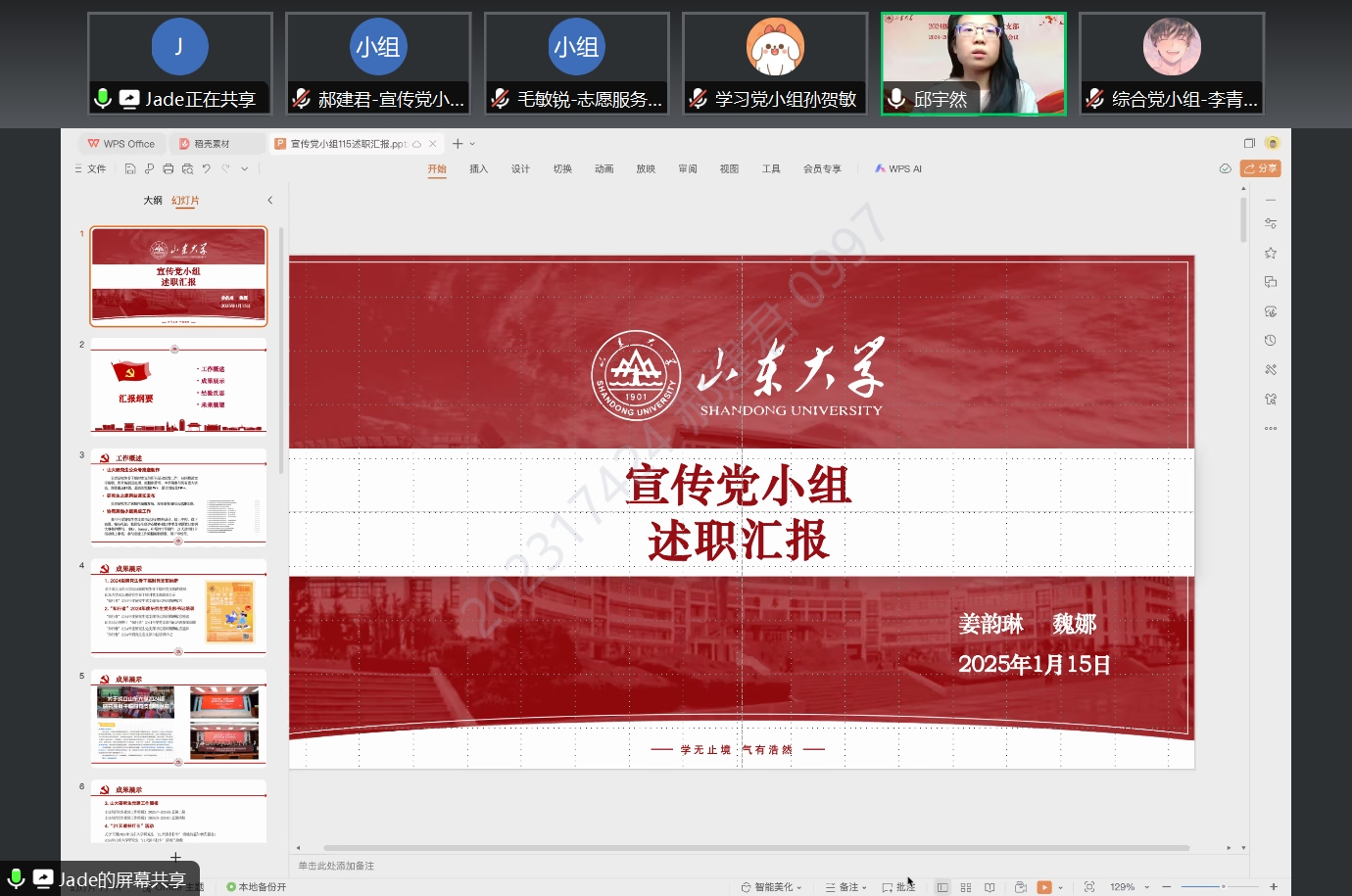Close the 宣传党小组115述职汇报 document tab

tap(432, 144)
